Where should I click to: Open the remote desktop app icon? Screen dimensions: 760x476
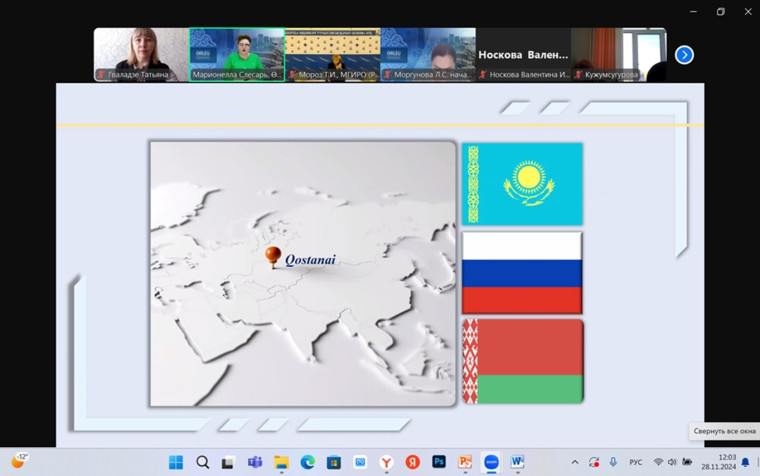(360, 462)
